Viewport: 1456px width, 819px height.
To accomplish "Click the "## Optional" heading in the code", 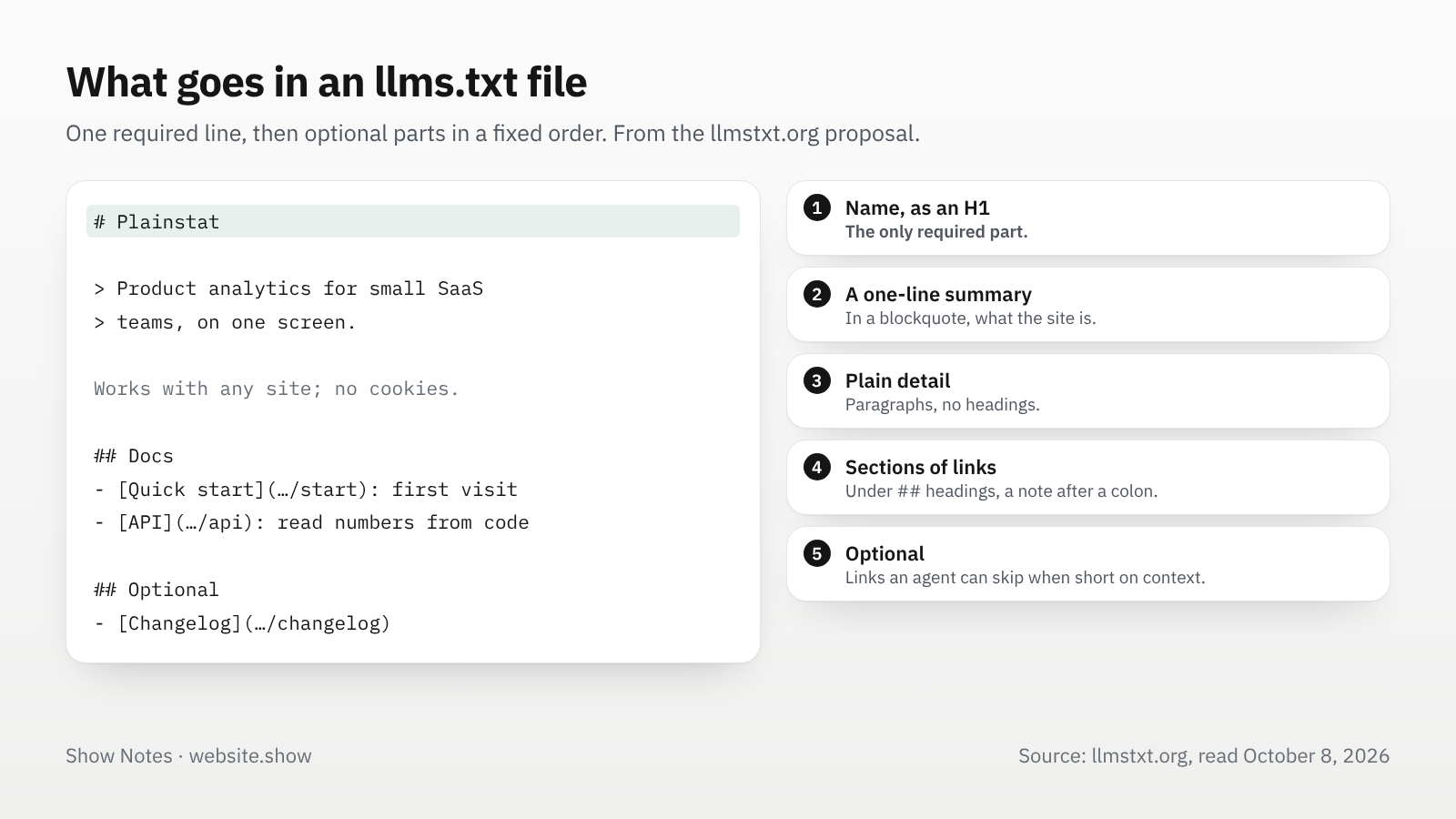I will (157, 590).
